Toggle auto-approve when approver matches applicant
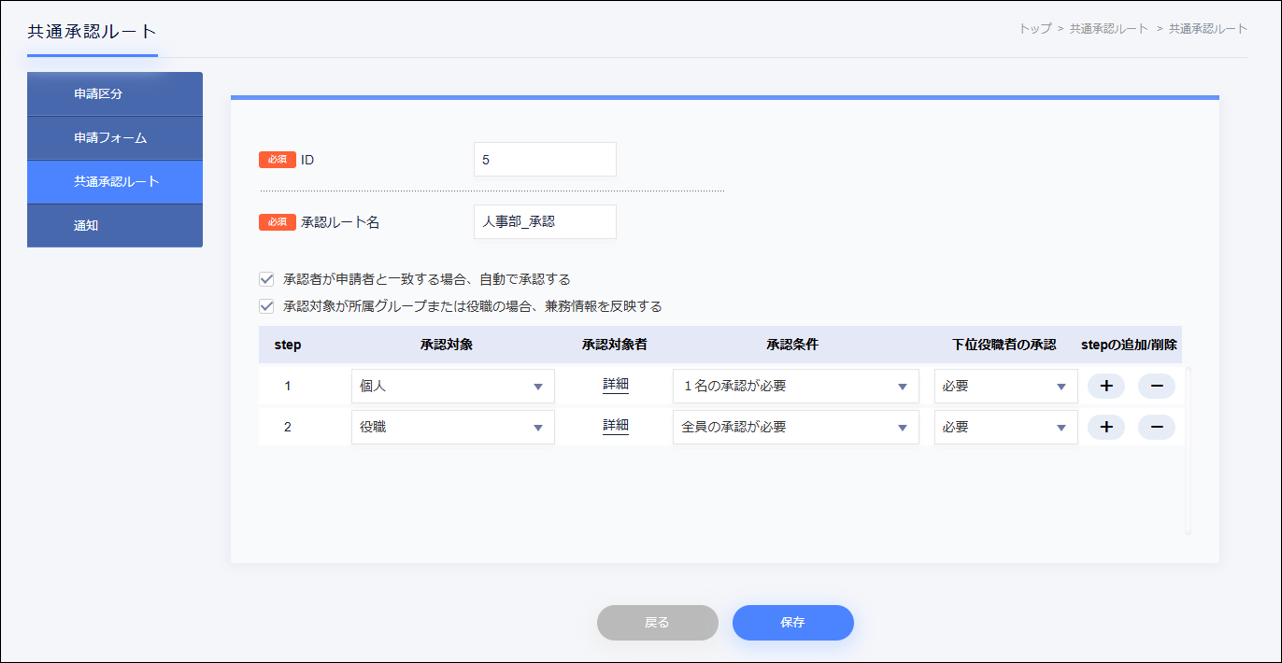Viewport: 1282px width, 663px height. (267, 280)
